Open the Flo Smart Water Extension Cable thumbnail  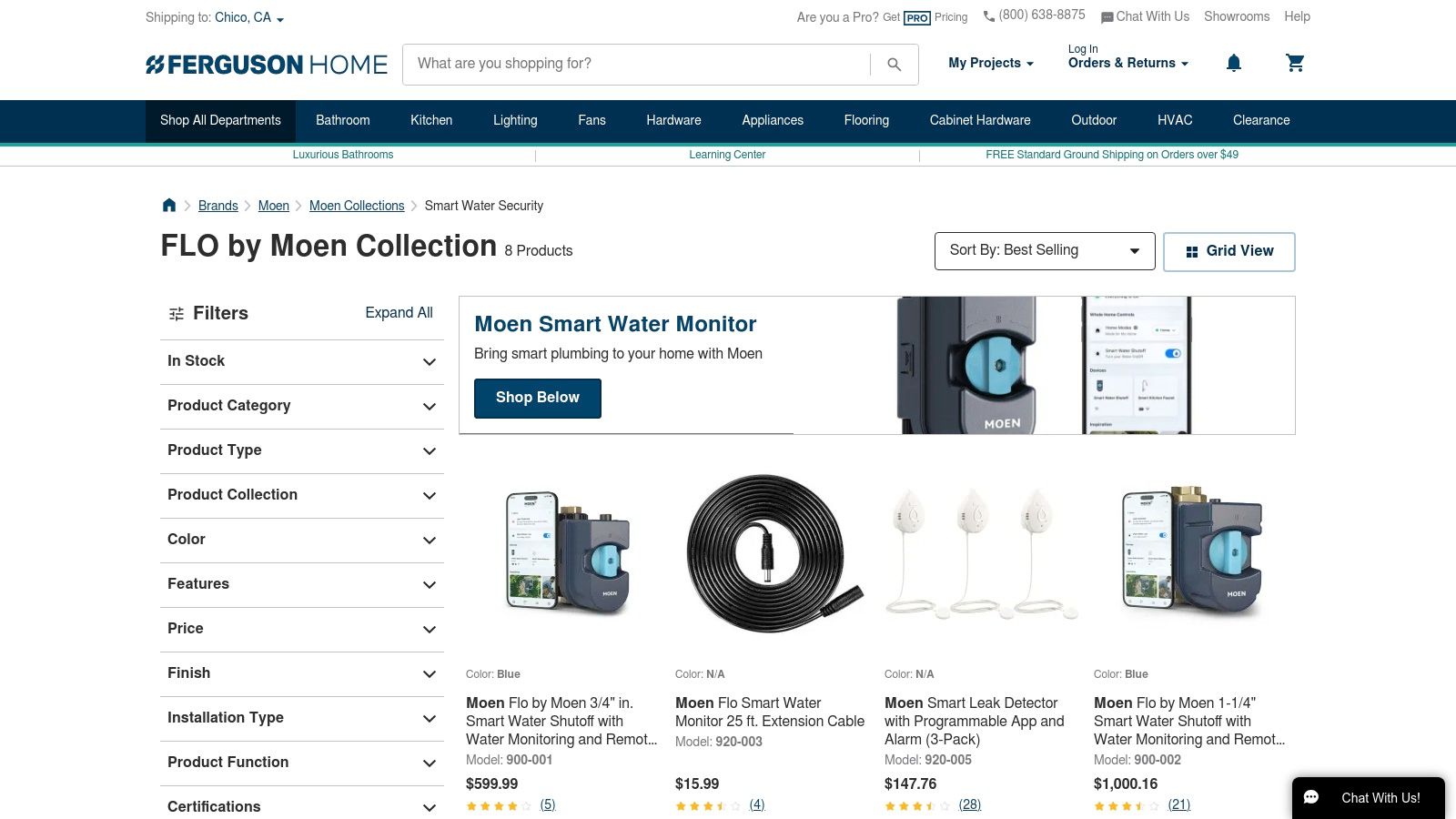click(x=772, y=554)
